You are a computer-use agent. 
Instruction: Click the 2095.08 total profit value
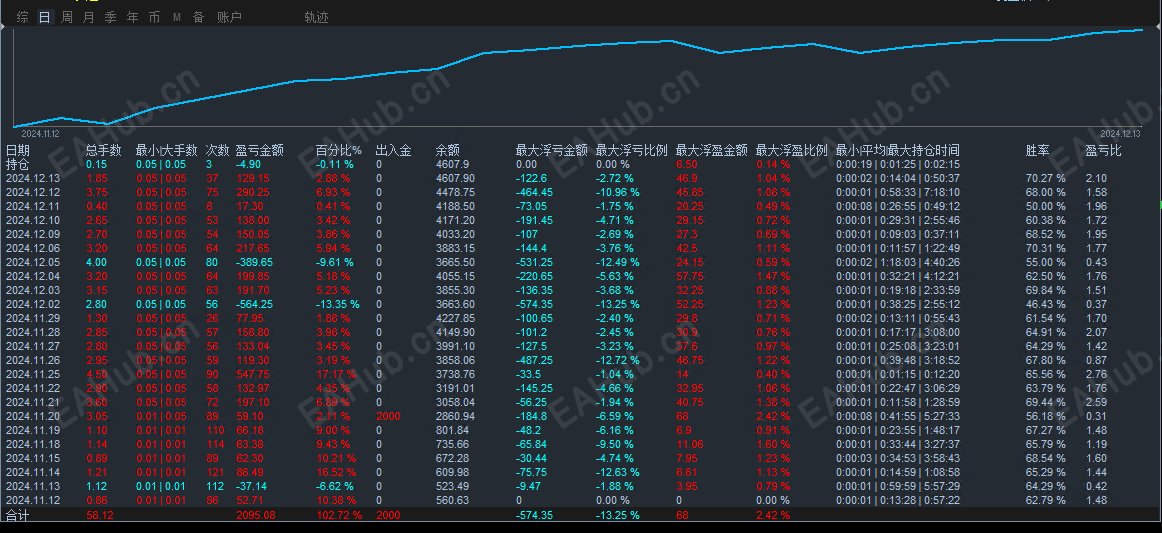(256, 515)
